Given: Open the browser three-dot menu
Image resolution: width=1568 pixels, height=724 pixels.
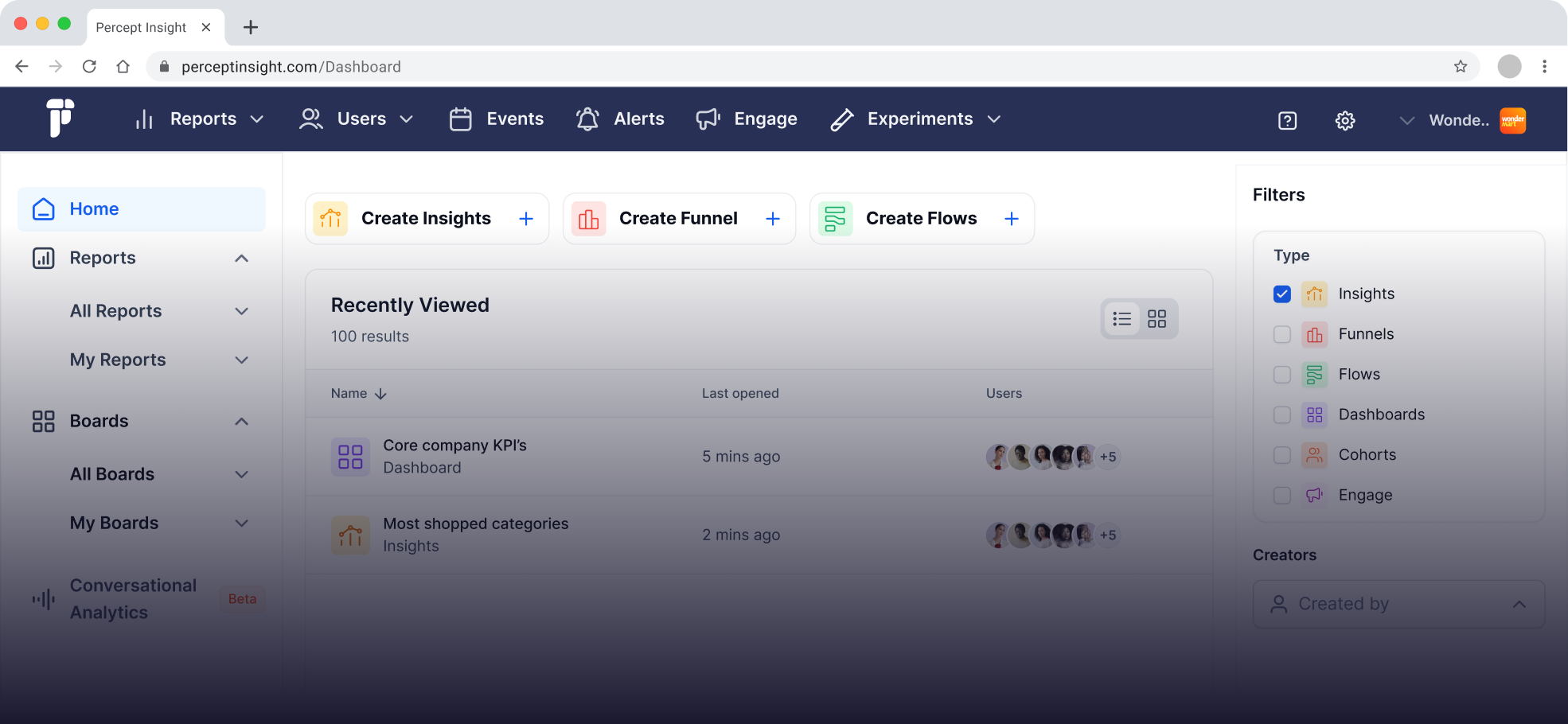Looking at the screenshot, I should pos(1544,67).
